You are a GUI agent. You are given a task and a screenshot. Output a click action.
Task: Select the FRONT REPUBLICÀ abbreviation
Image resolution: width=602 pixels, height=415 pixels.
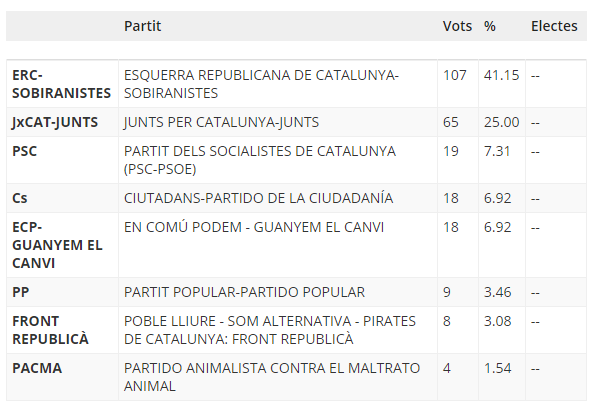tap(50, 330)
